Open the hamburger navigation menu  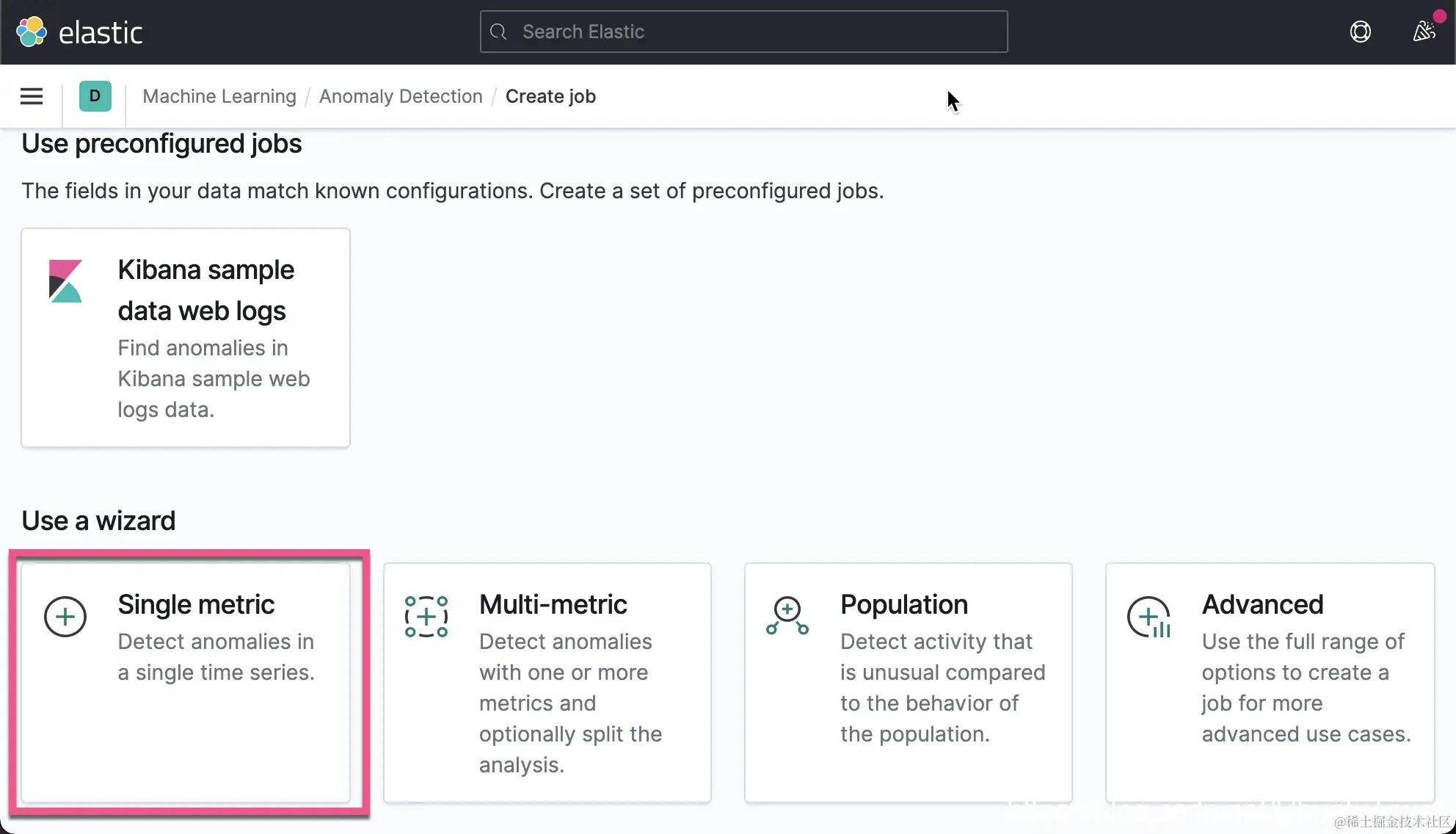32,96
